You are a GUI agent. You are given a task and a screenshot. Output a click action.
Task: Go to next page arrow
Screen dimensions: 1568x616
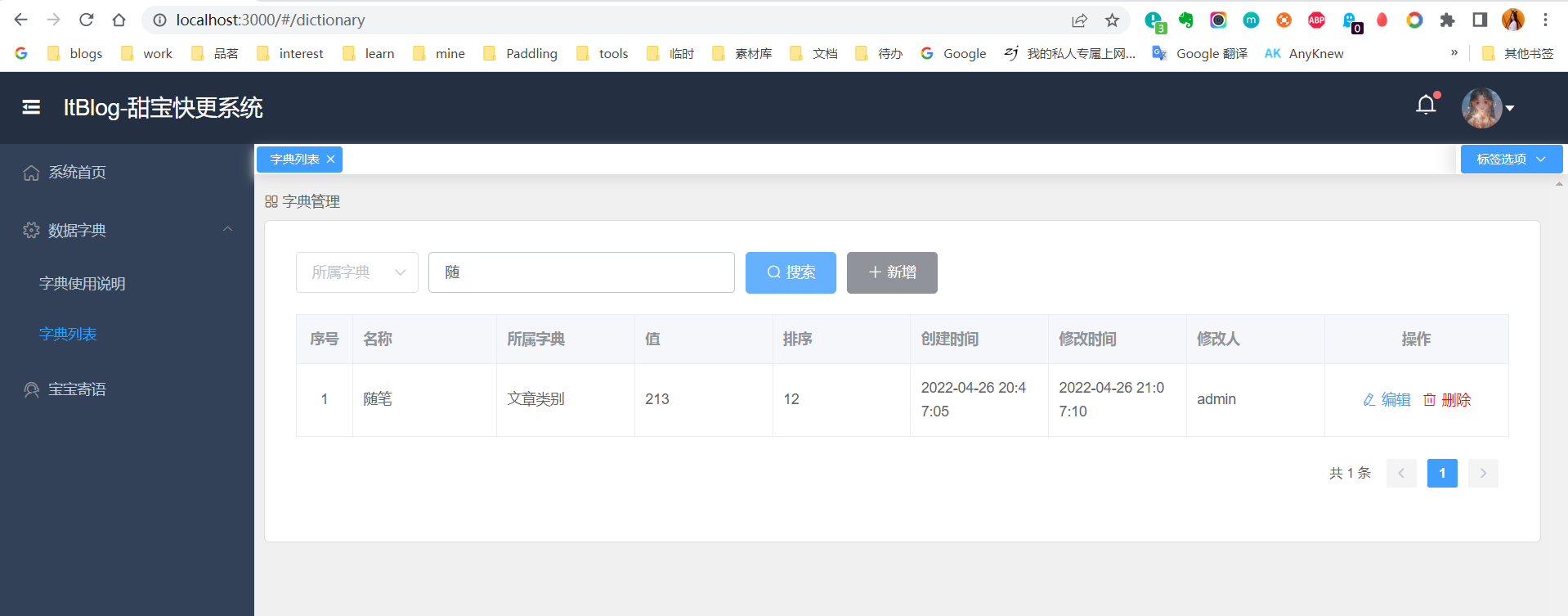[x=1483, y=473]
